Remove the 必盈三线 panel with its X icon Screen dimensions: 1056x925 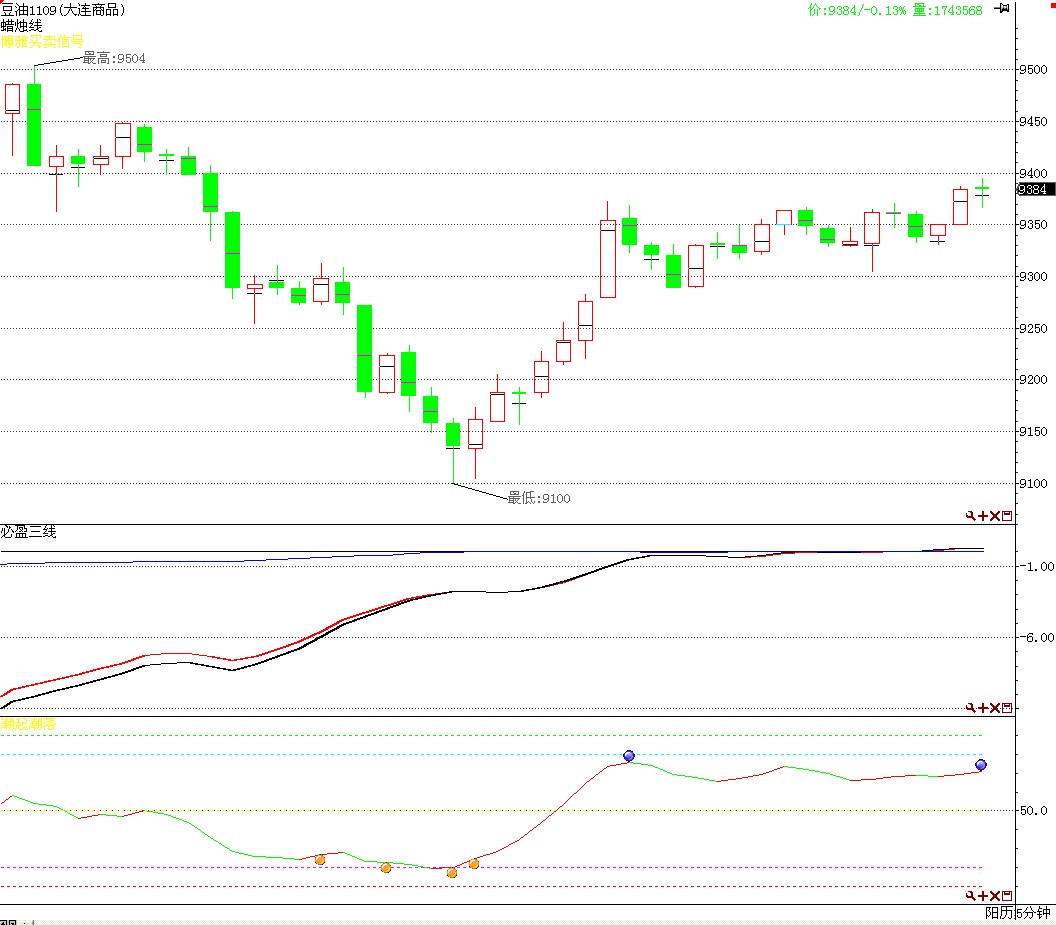click(x=995, y=707)
